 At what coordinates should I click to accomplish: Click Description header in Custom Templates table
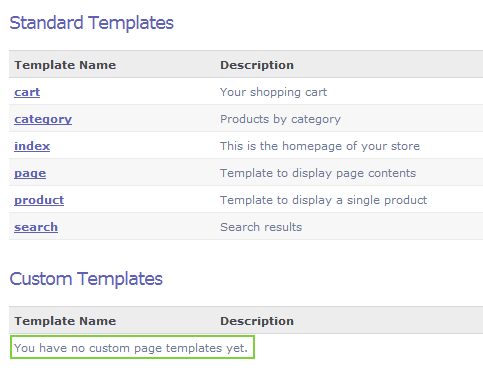(257, 321)
